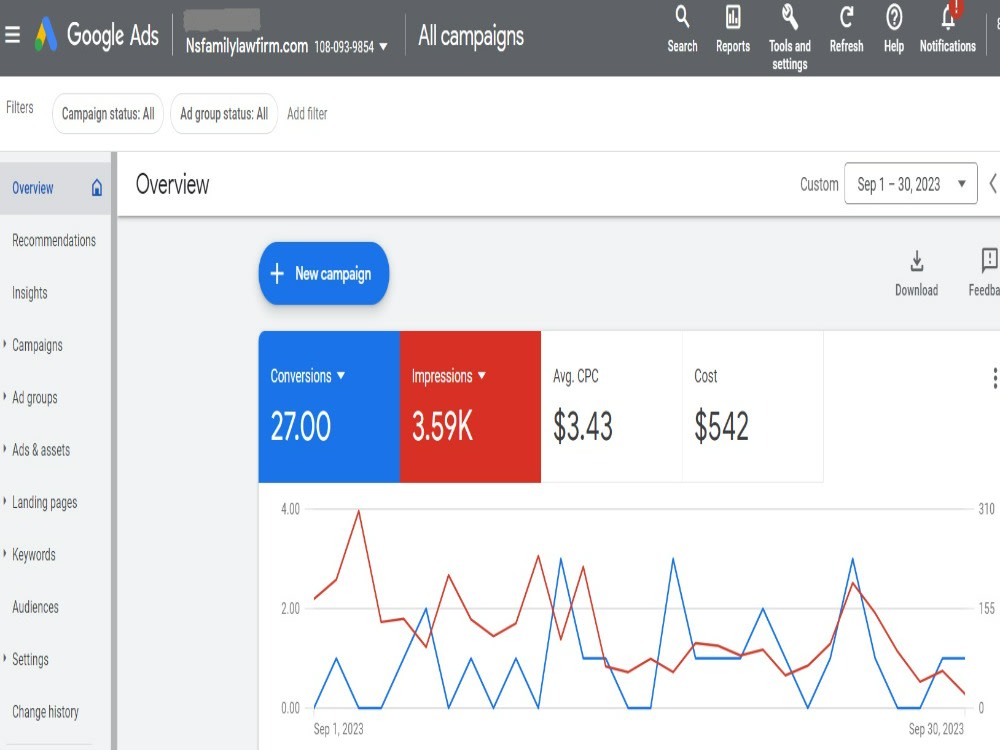The height and width of the screenshot is (750, 1000).
Task: Open the hamburger main menu
Action: pos(12,34)
